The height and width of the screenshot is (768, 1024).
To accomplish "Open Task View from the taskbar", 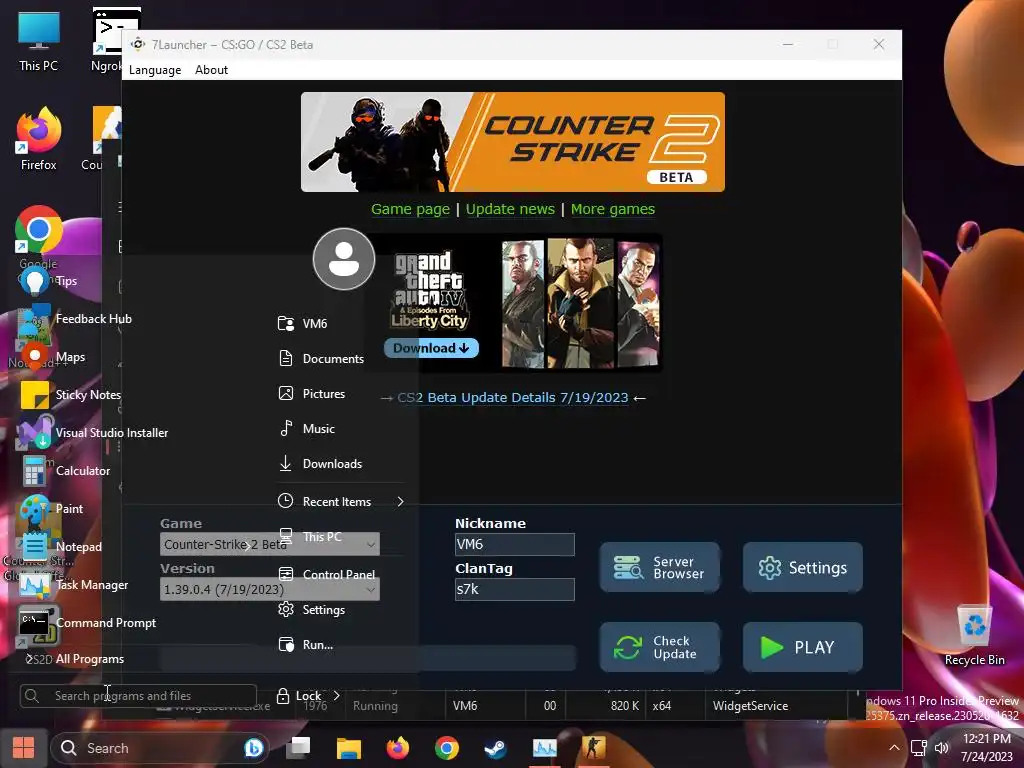I will 300,748.
